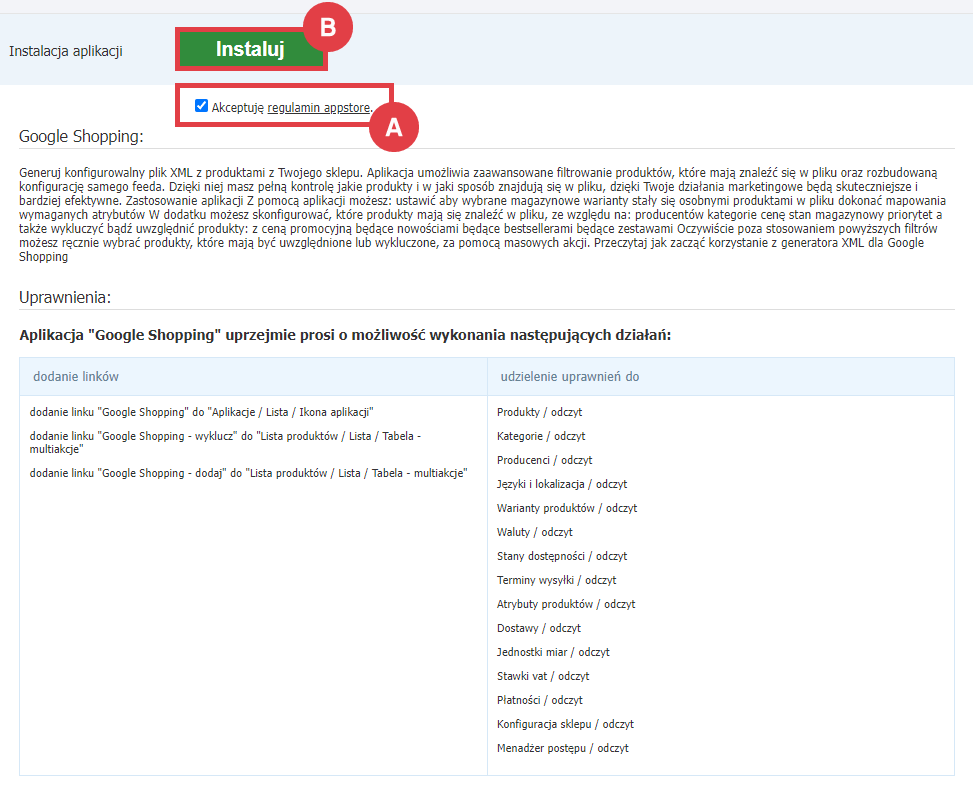Select the Języki i lokalizacja permission row
The width and height of the screenshot is (973, 788).
tap(562, 484)
